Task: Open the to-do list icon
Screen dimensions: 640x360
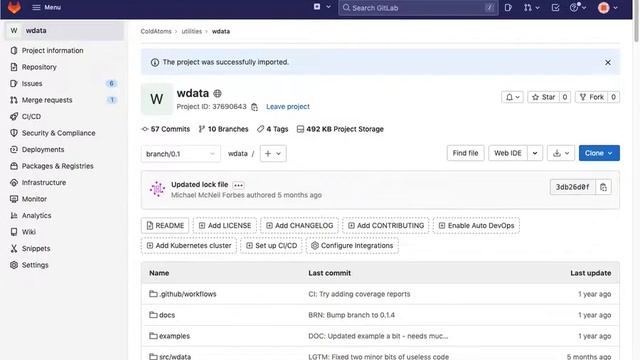Action: (555, 7)
